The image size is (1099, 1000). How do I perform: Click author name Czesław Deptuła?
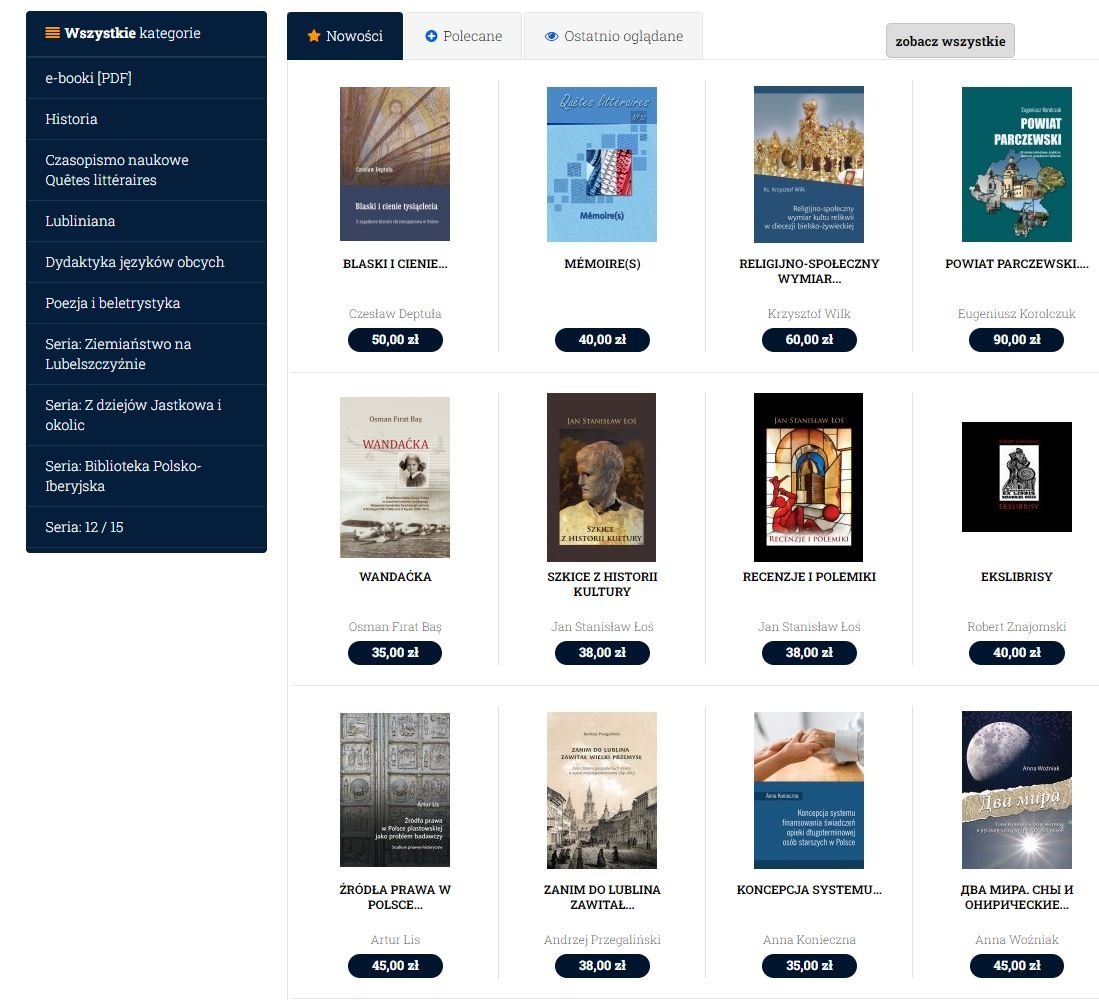click(x=395, y=314)
